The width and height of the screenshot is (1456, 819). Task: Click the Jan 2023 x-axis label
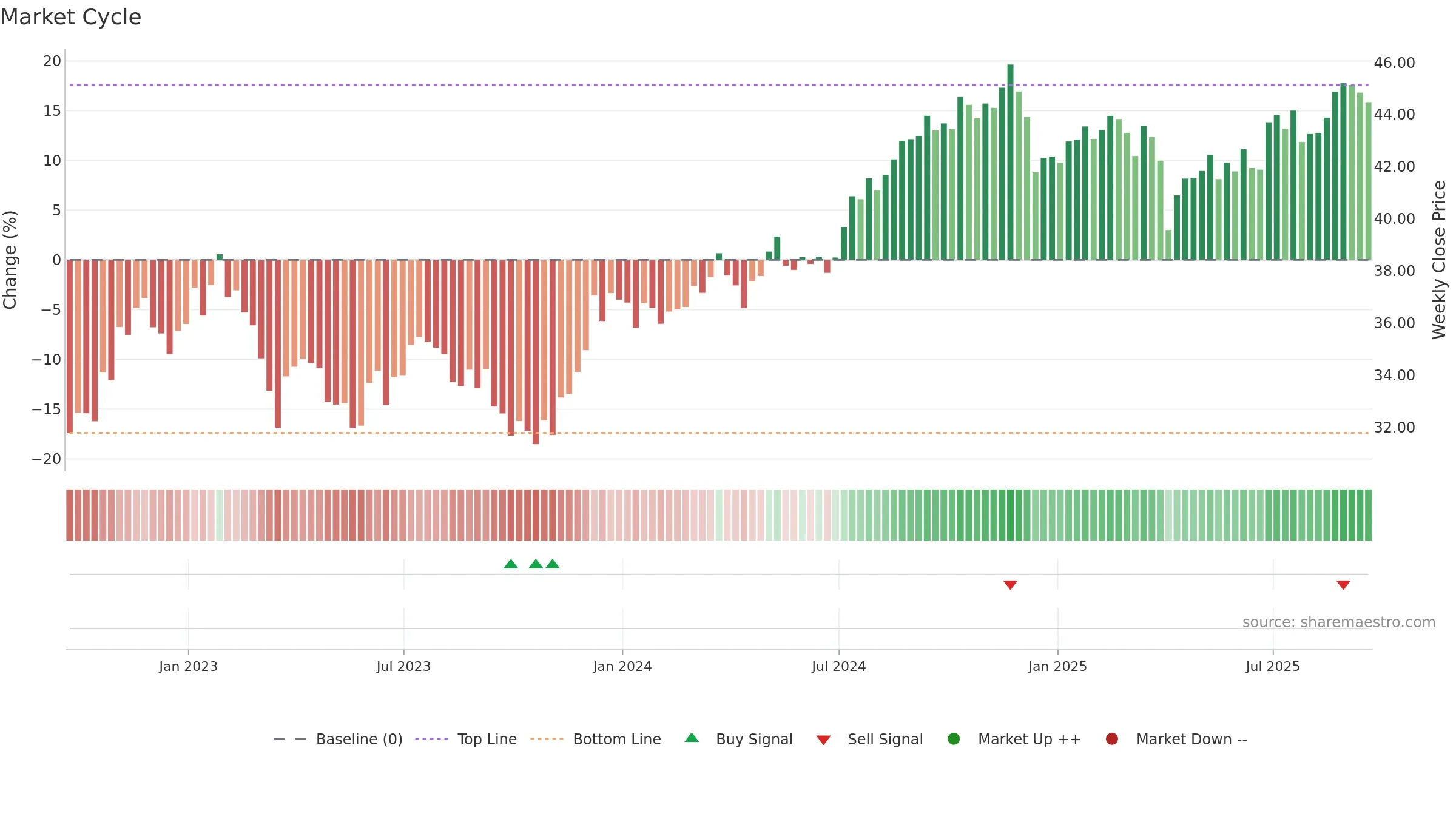click(x=188, y=666)
